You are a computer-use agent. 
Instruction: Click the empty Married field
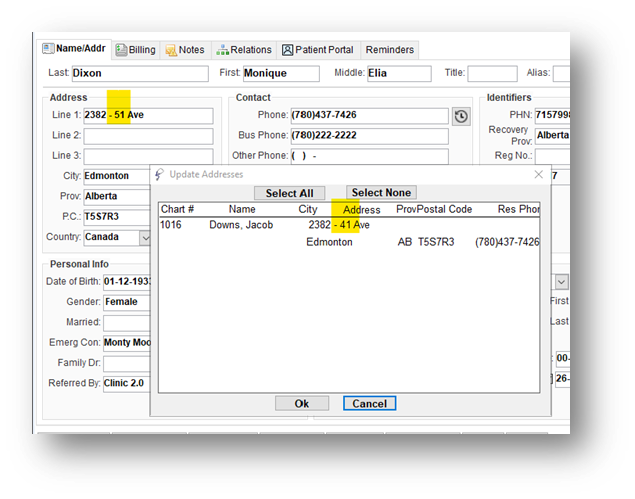pos(126,323)
